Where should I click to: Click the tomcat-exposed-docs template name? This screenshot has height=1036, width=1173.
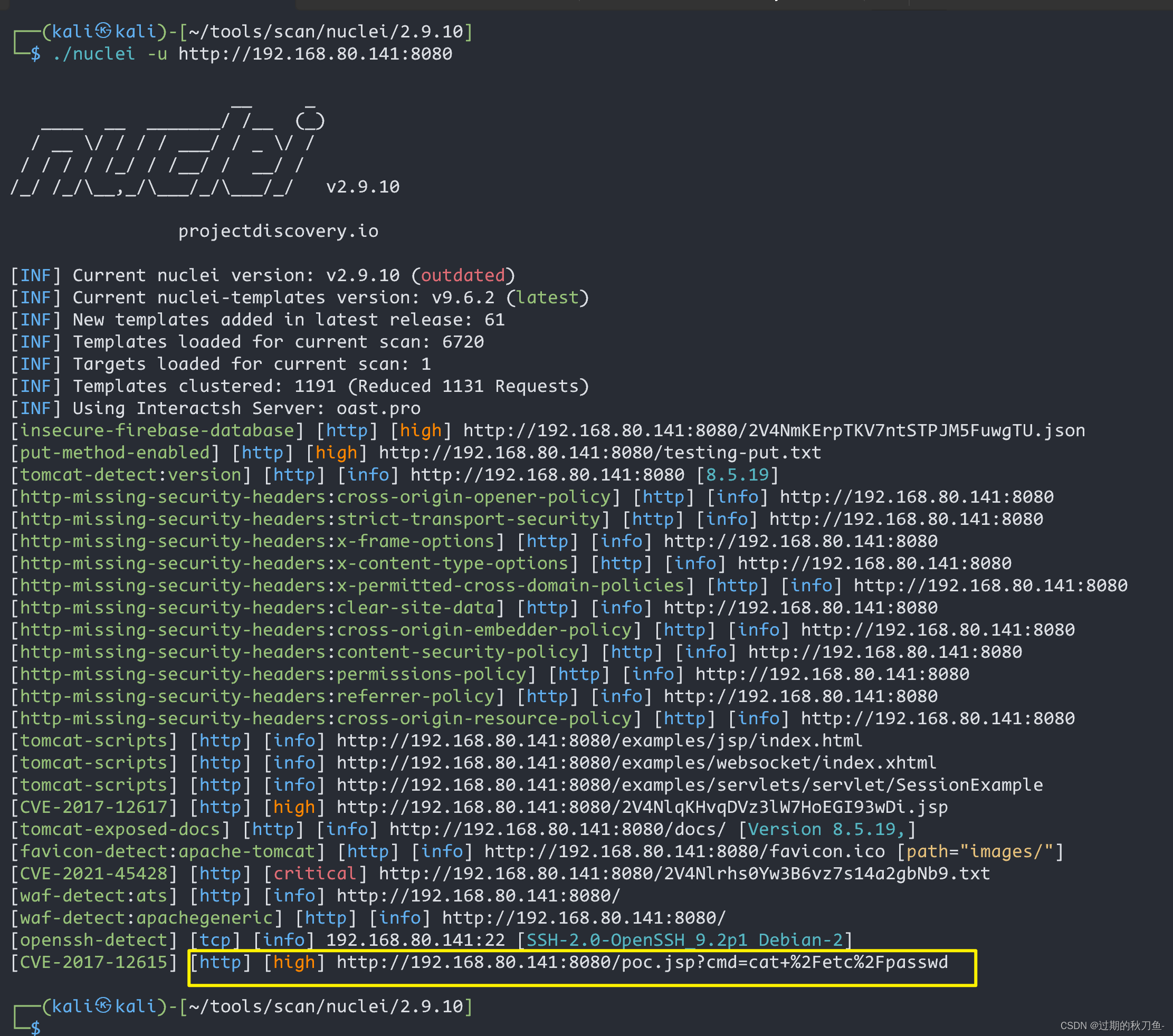(120, 830)
